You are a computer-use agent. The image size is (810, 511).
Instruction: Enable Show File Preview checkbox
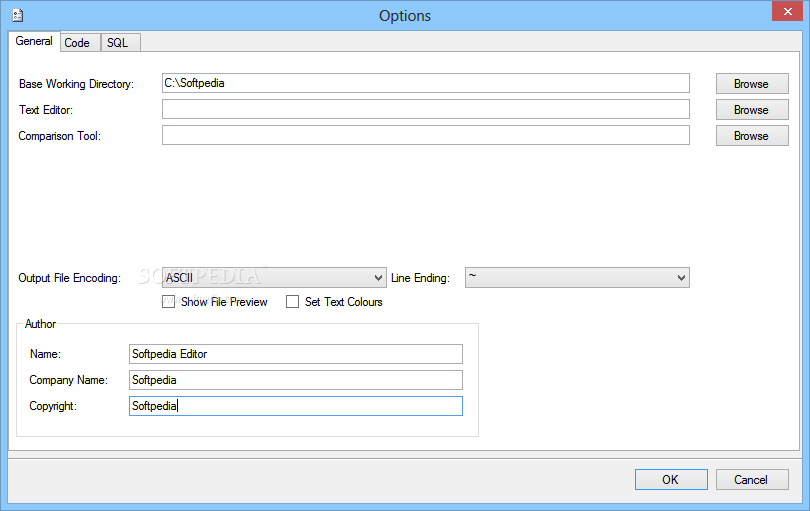pos(168,302)
